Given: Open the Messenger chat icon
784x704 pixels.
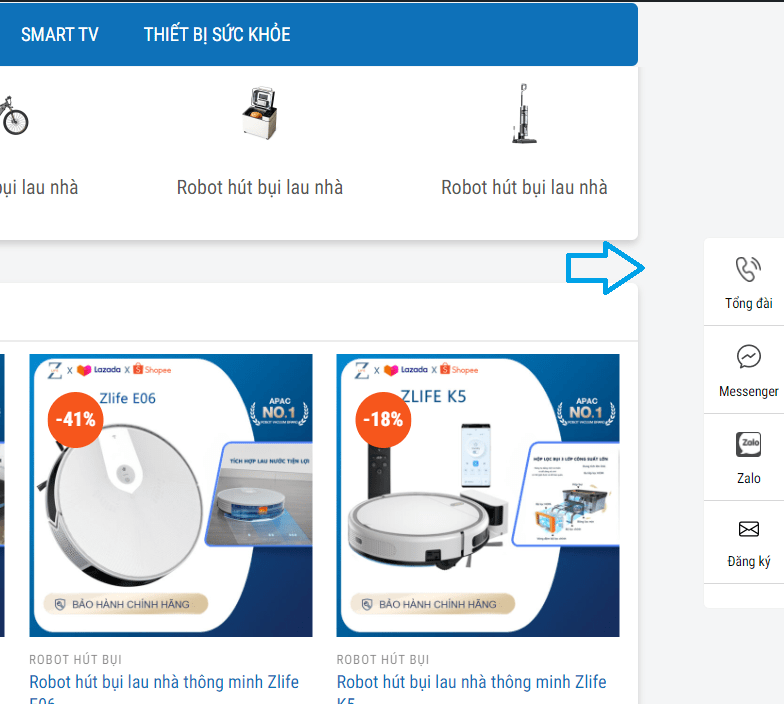Looking at the screenshot, I should [748, 357].
